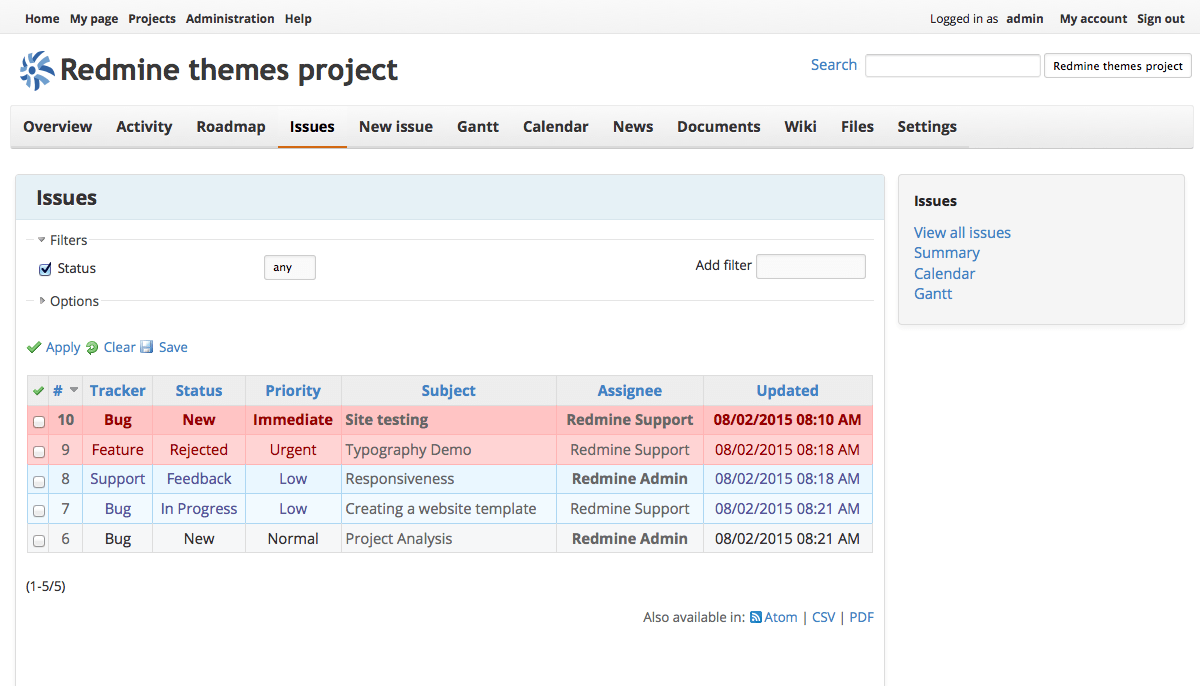The height and width of the screenshot is (686, 1200).
Task: Sort by the Priority column header
Action: click(293, 391)
